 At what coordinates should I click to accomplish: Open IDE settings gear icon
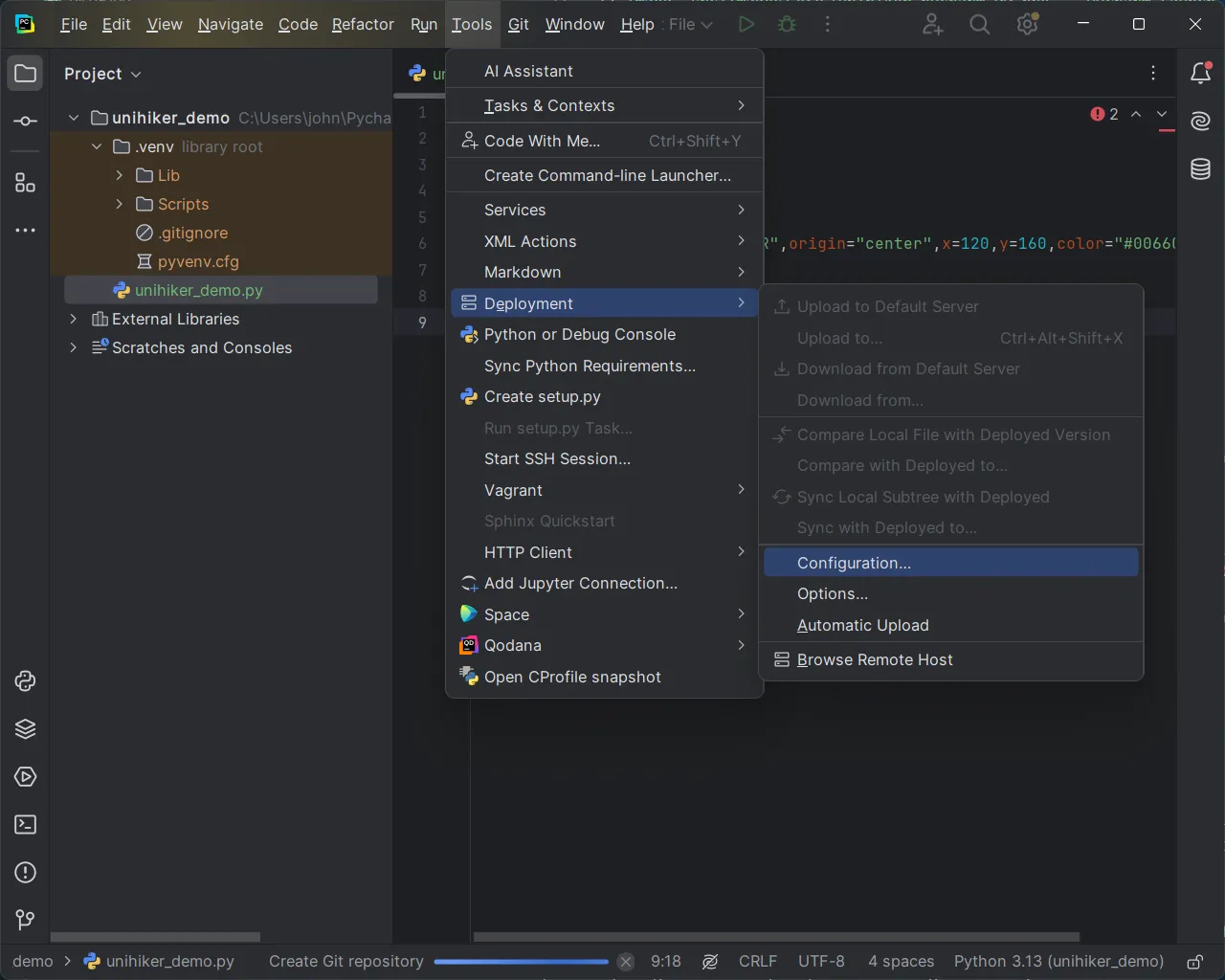1028,25
